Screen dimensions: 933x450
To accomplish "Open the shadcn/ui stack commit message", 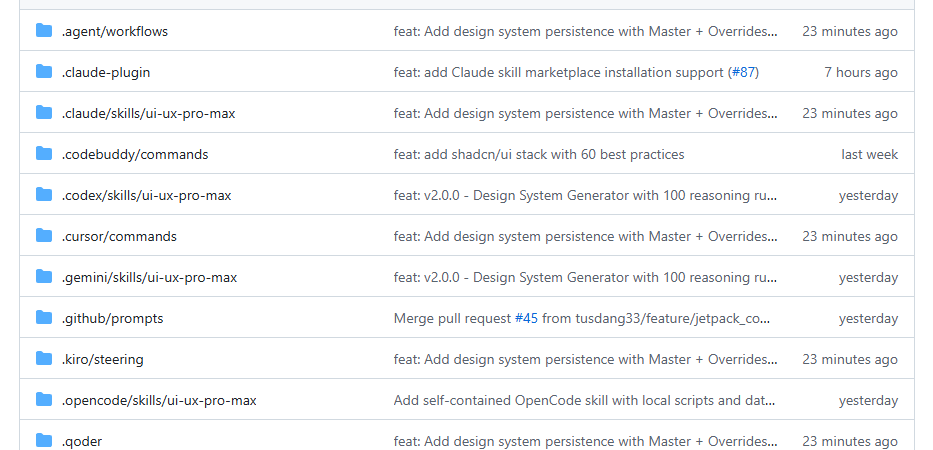I will click(538, 154).
